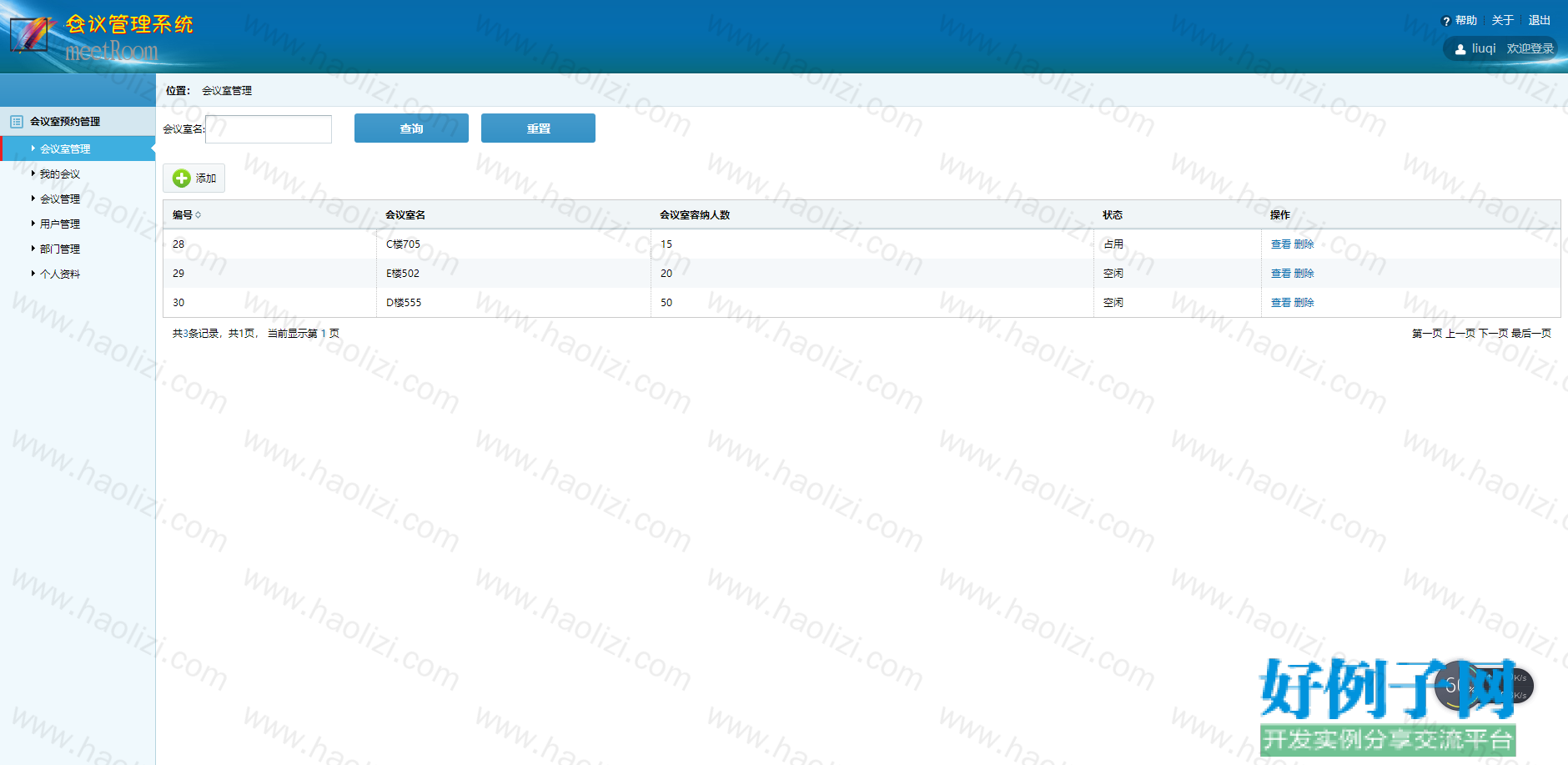Select cell with room number 28
Screen dimensions: 1568x765
point(269,244)
